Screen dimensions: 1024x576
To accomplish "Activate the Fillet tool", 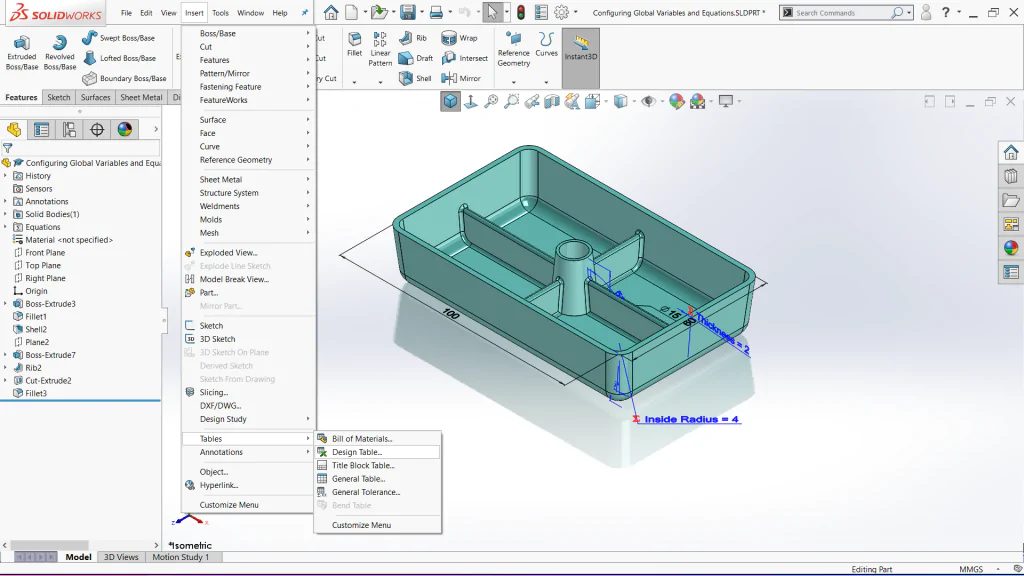I will click(x=355, y=44).
